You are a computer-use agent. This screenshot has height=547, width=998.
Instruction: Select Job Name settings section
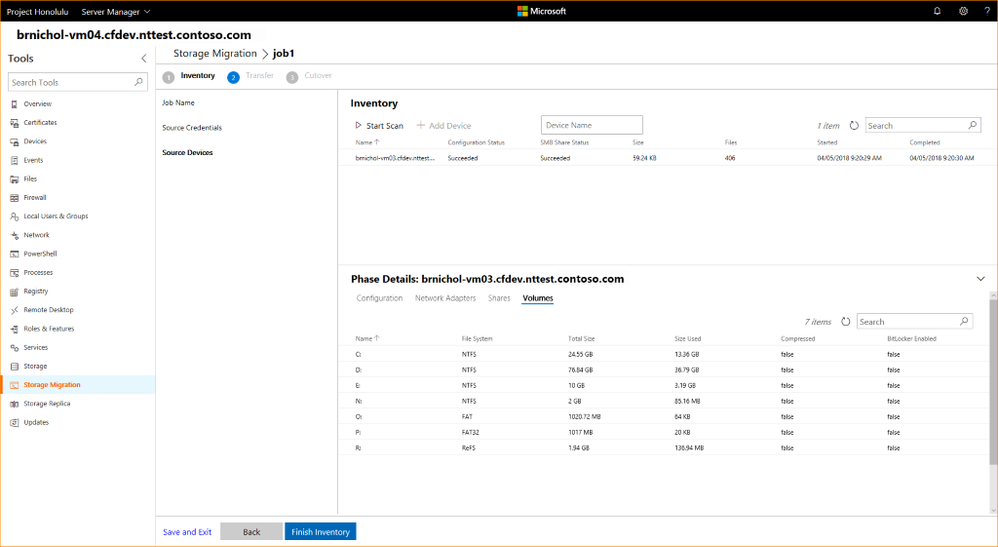pyautogui.click(x=178, y=103)
